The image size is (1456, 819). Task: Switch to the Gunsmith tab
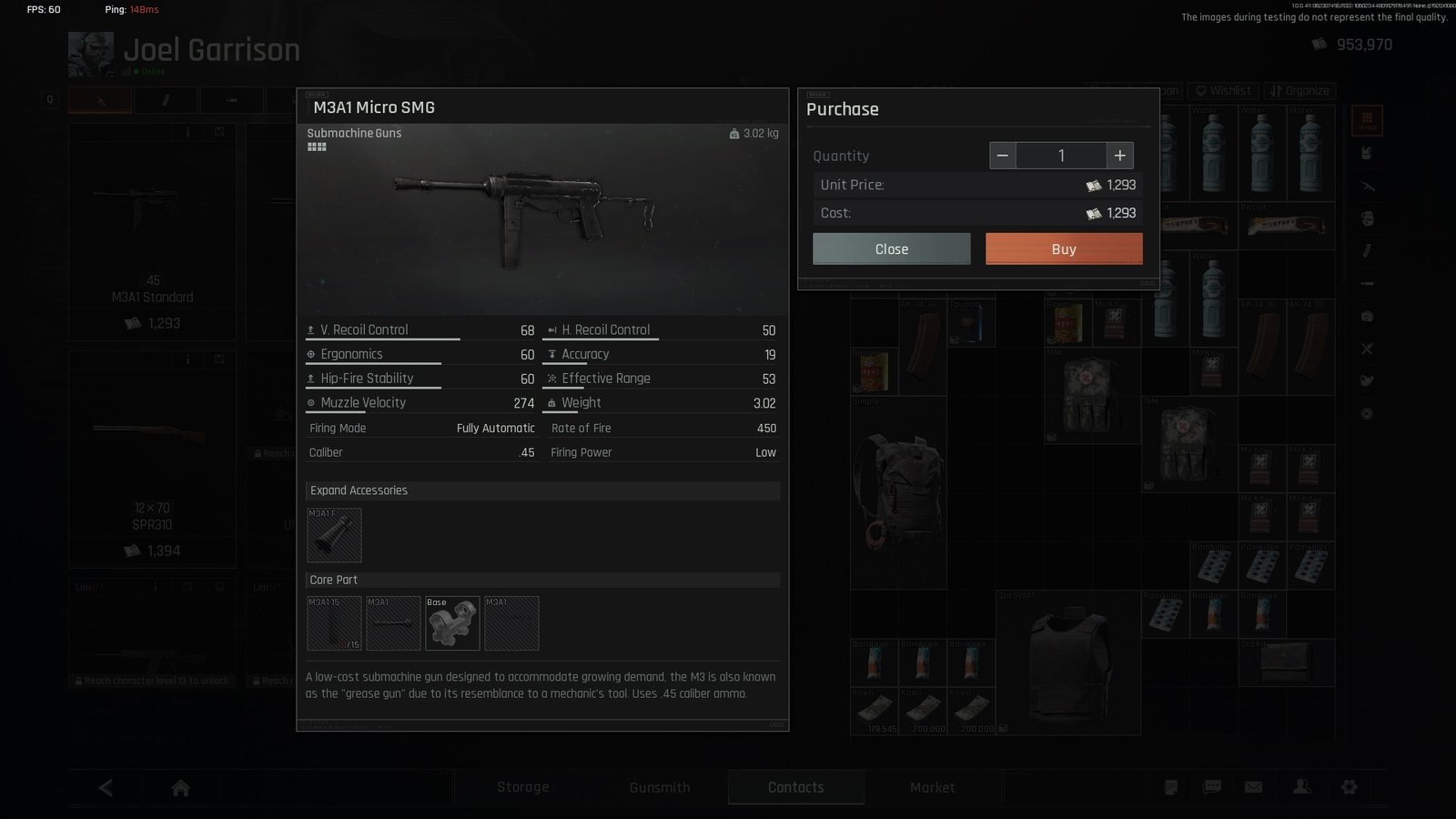click(x=660, y=787)
